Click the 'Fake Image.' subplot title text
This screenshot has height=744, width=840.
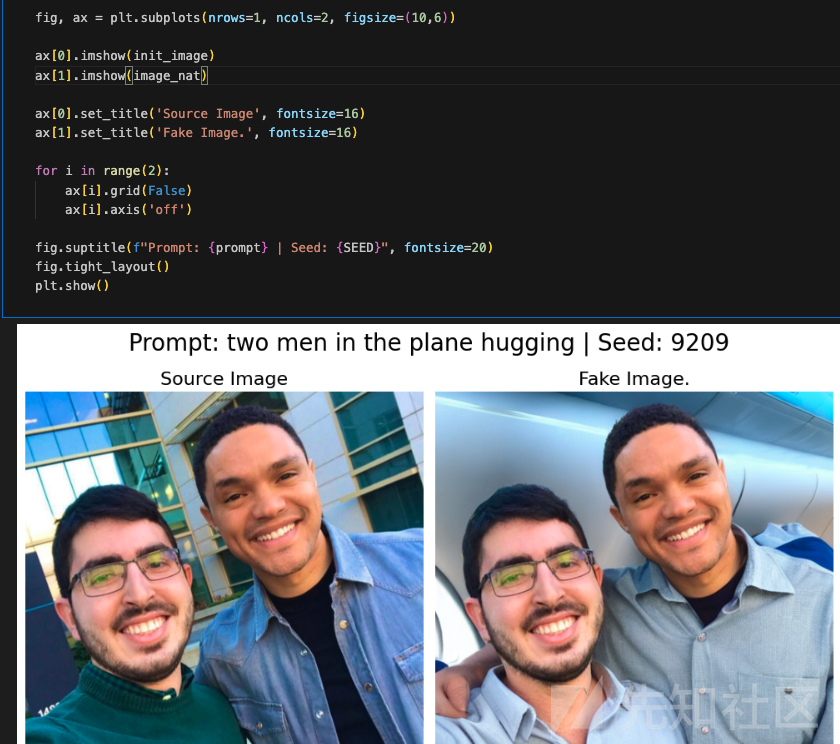click(x=634, y=379)
